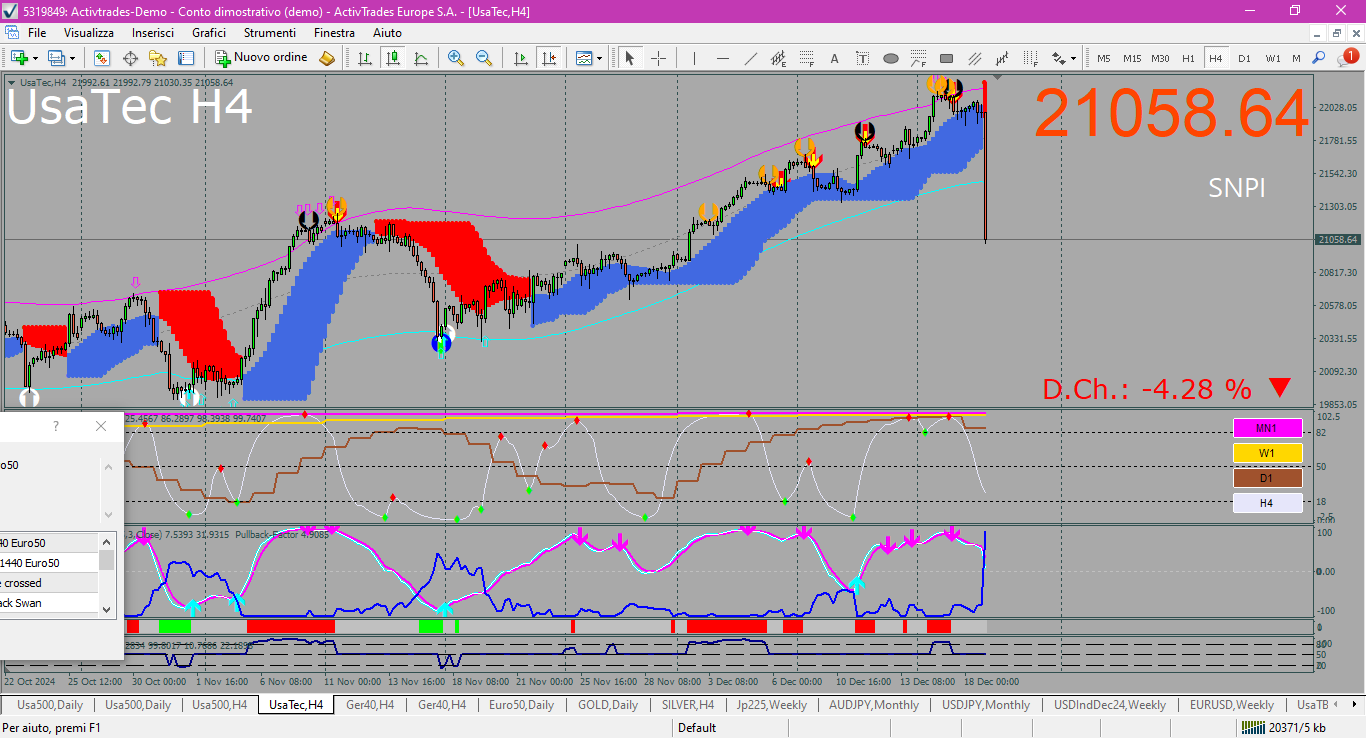This screenshot has height=738, width=1366.
Task: Switch to the EURUSD,Weekly chart tab
Action: click(x=1231, y=705)
